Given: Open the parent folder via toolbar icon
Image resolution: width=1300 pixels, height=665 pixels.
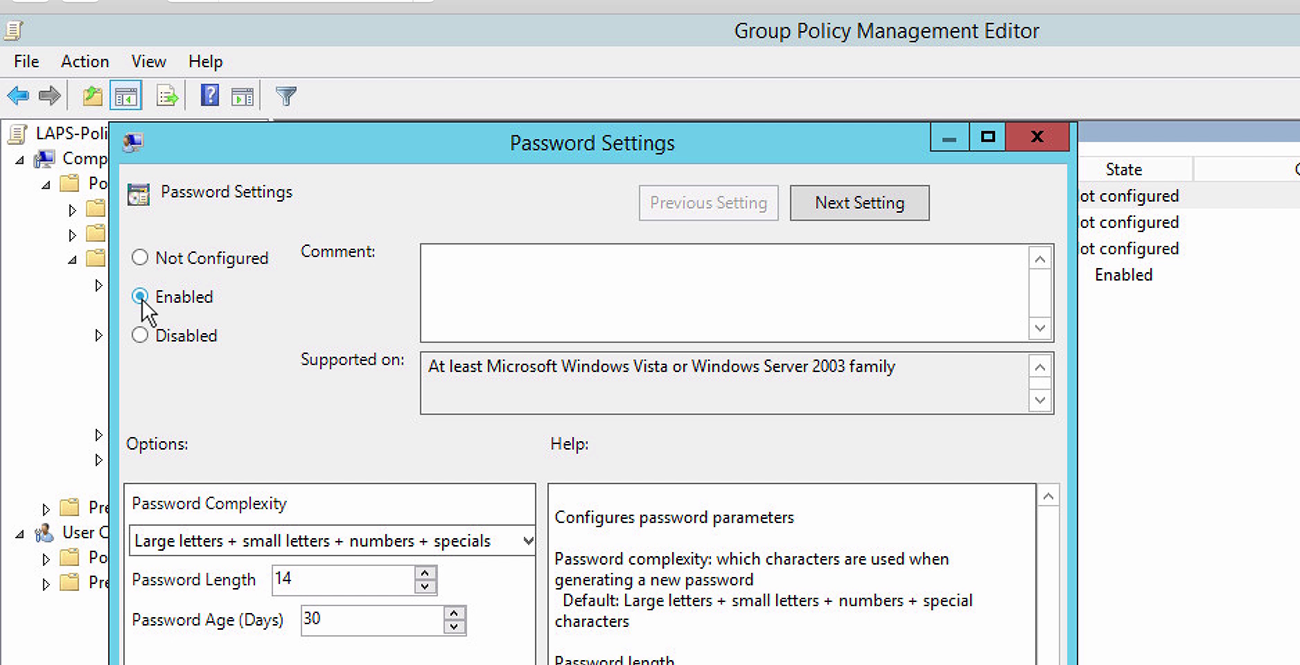Looking at the screenshot, I should [x=93, y=95].
